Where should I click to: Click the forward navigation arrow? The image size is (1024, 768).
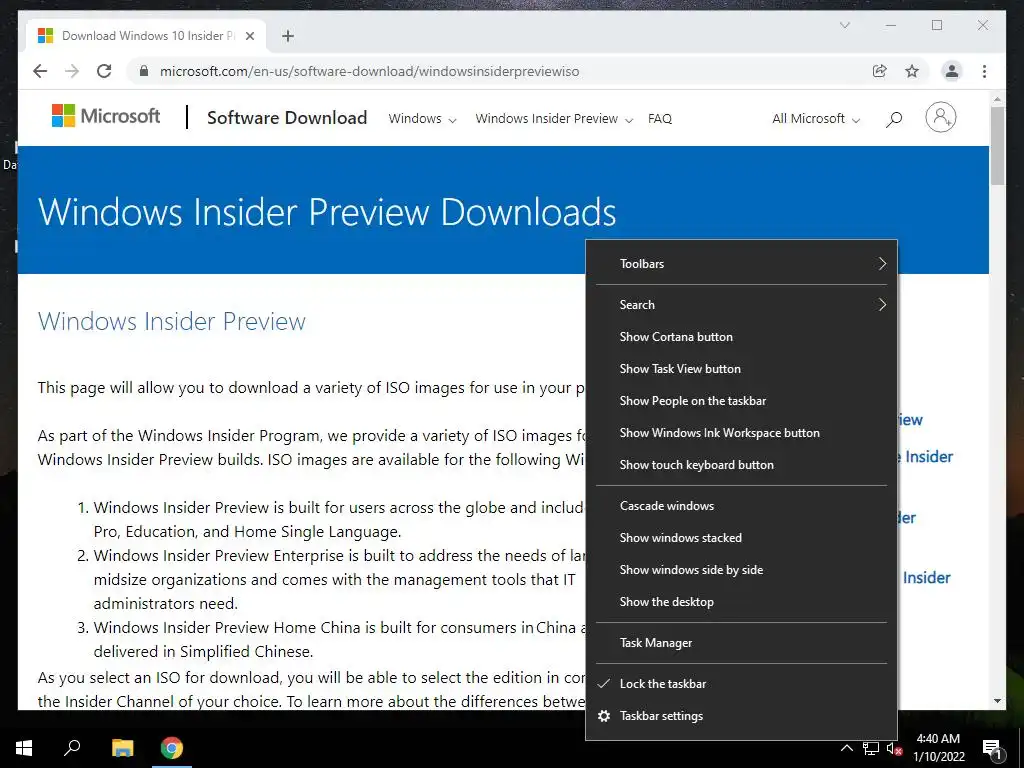(72, 71)
